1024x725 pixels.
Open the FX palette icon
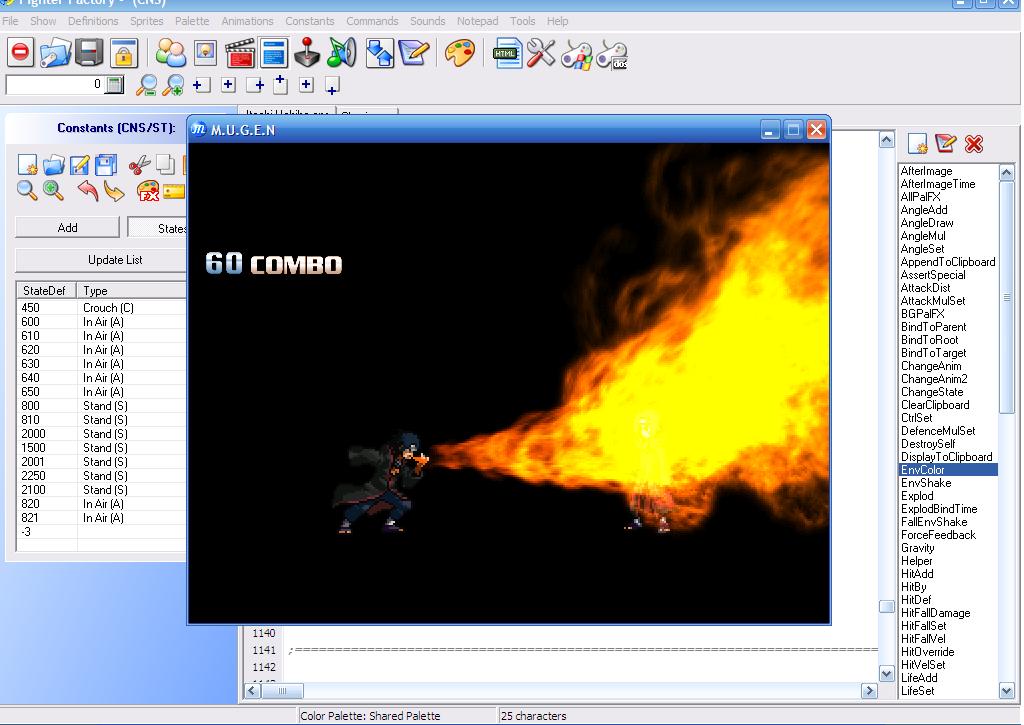click(x=148, y=191)
